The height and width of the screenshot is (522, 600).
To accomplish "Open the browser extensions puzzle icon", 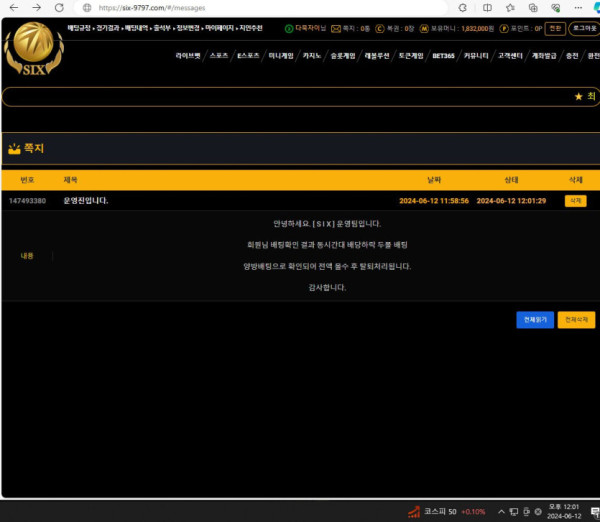I will coord(463,8).
